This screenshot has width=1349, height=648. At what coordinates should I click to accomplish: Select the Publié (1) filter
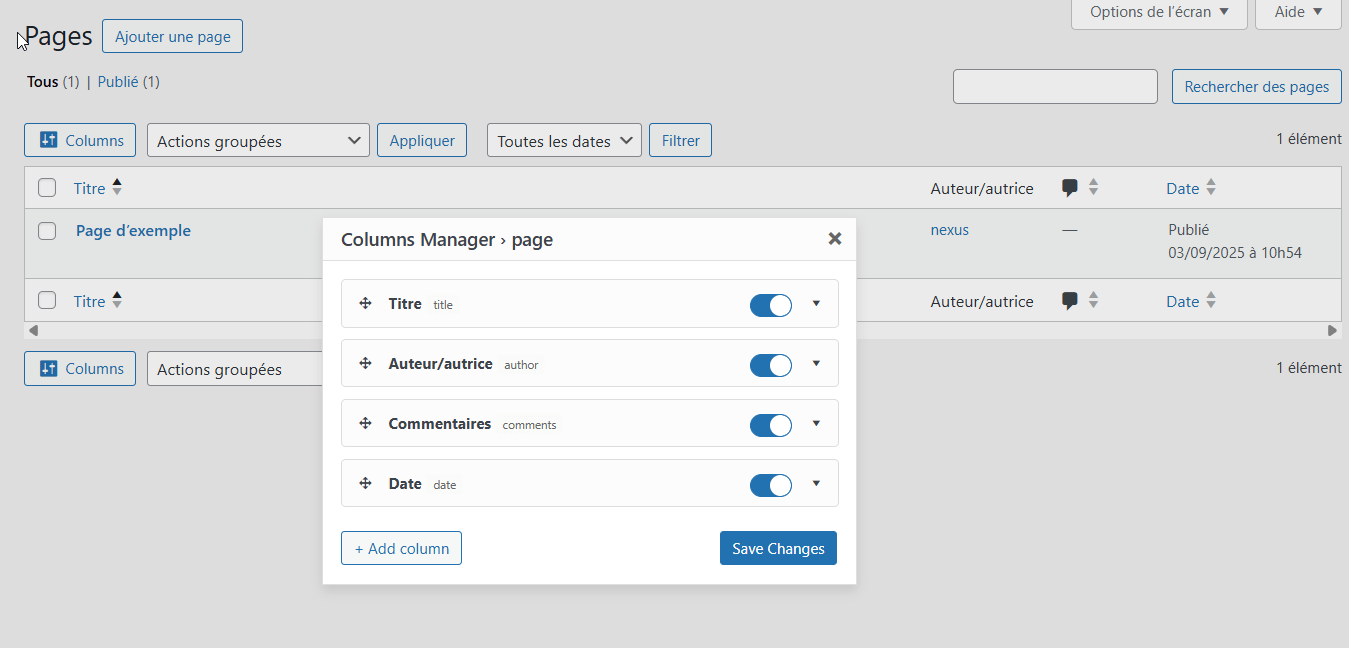coord(129,82)
